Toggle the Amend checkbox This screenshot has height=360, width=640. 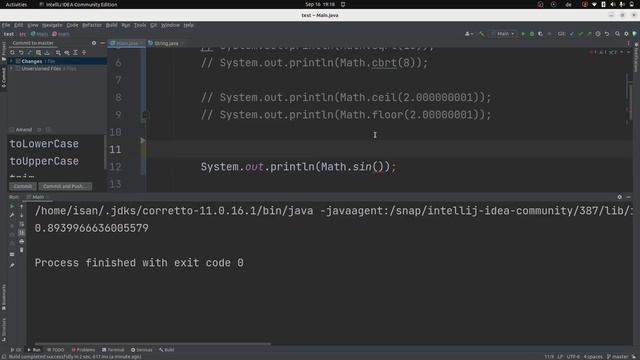pyautogui.click(x=12, y=130)
